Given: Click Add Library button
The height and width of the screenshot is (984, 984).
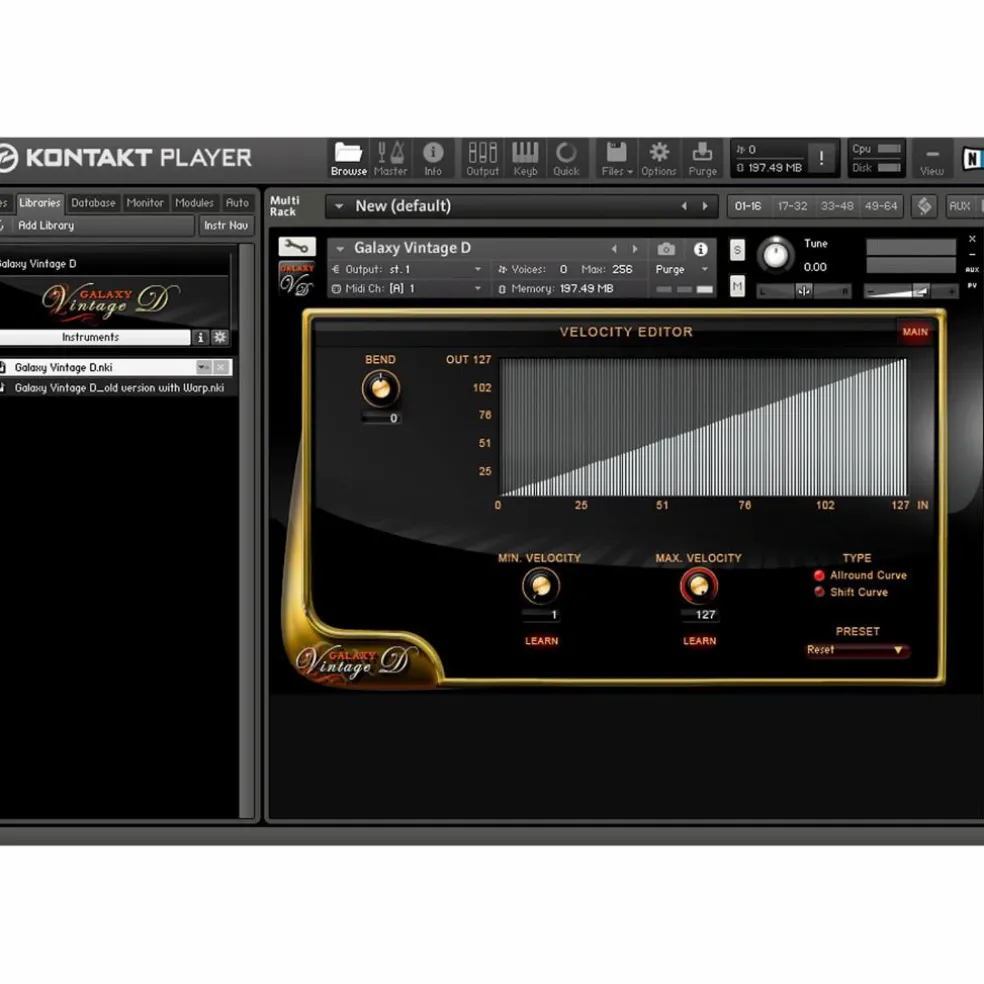Looking at the screenshot, I should click(97, 225).
